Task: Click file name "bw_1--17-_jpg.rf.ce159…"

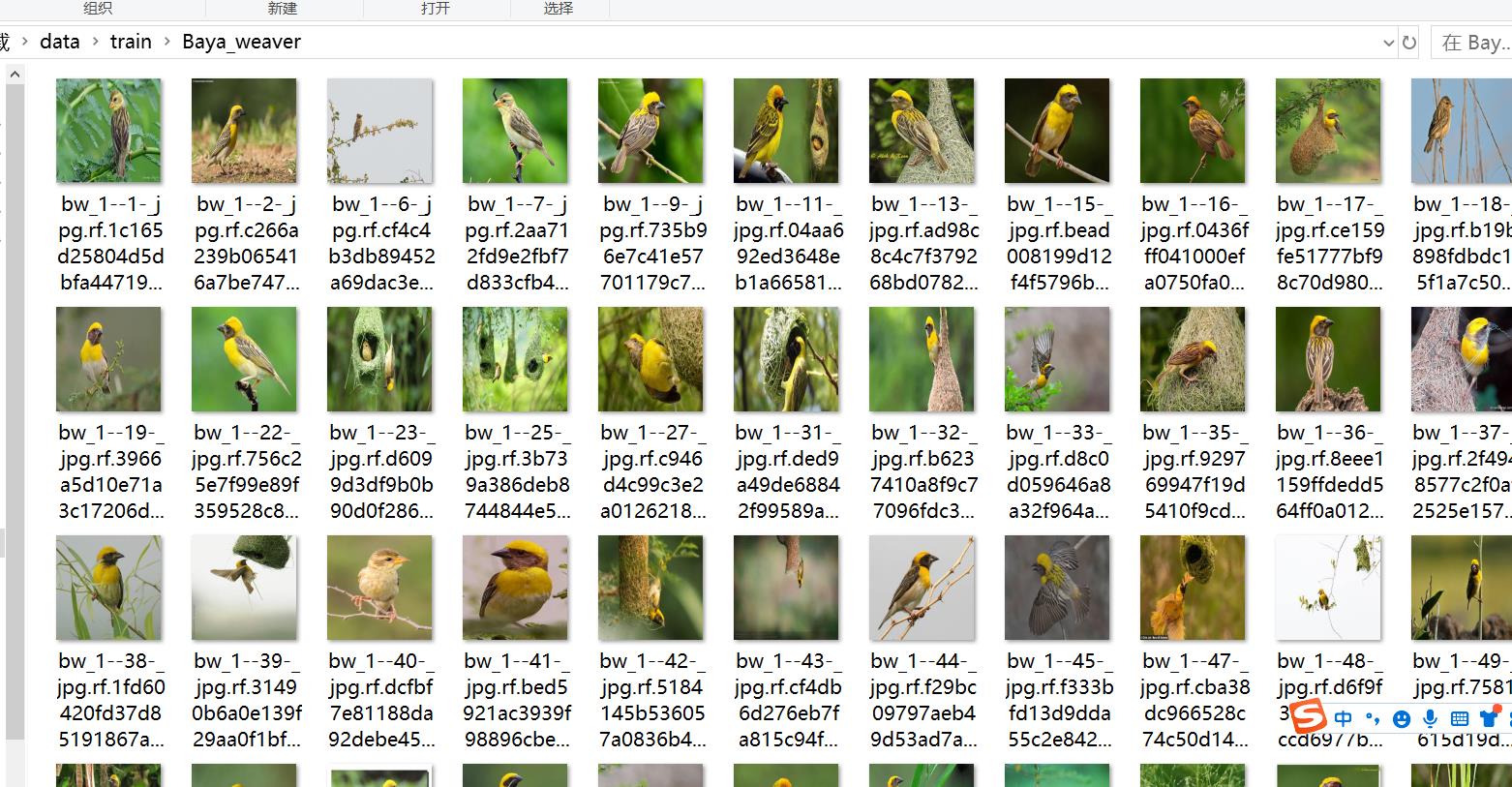Action: [x=1330, y=243]
